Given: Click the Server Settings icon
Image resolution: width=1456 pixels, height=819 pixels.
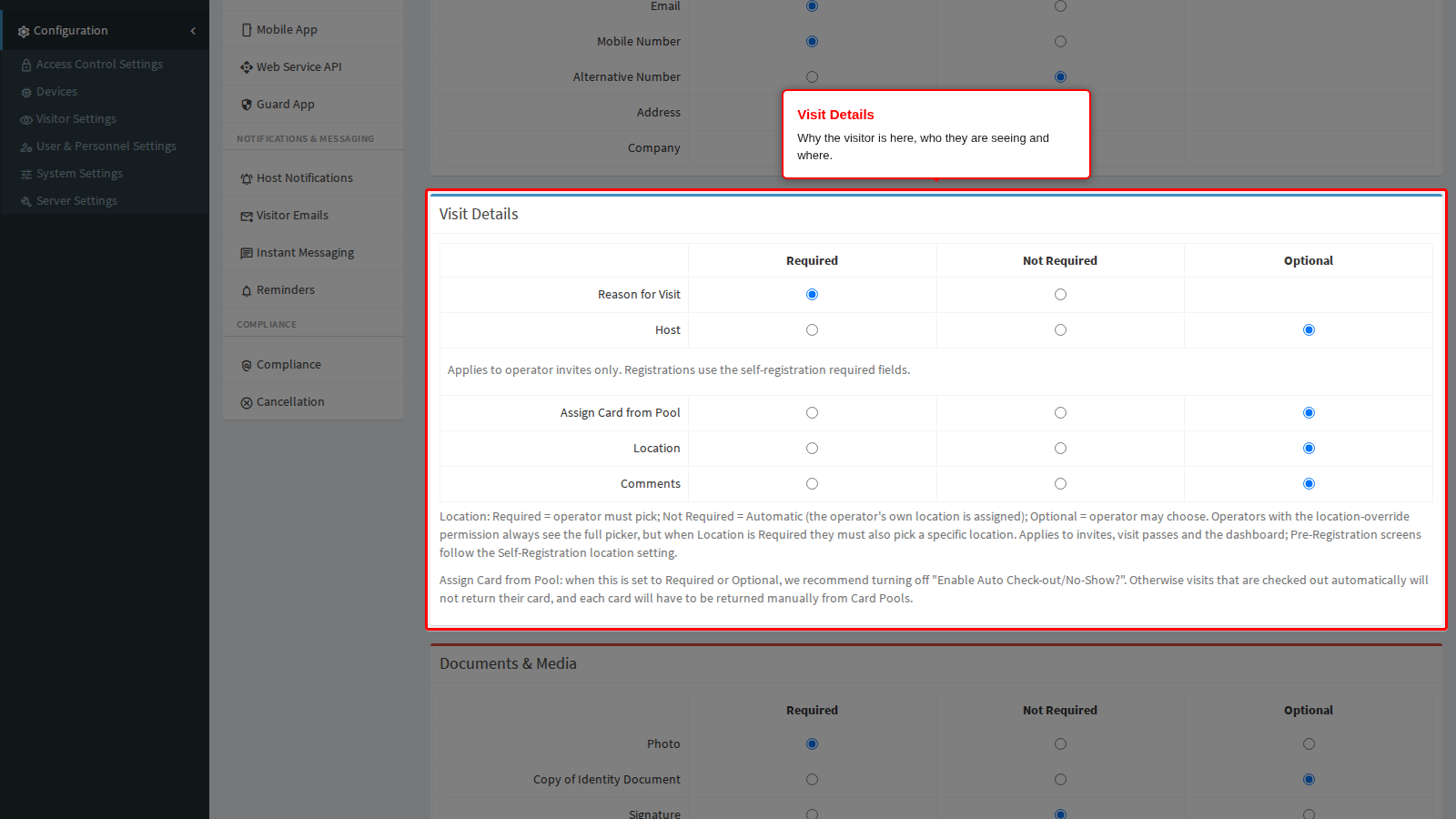Looking at the screenshot, I should [x=26, y=201].
